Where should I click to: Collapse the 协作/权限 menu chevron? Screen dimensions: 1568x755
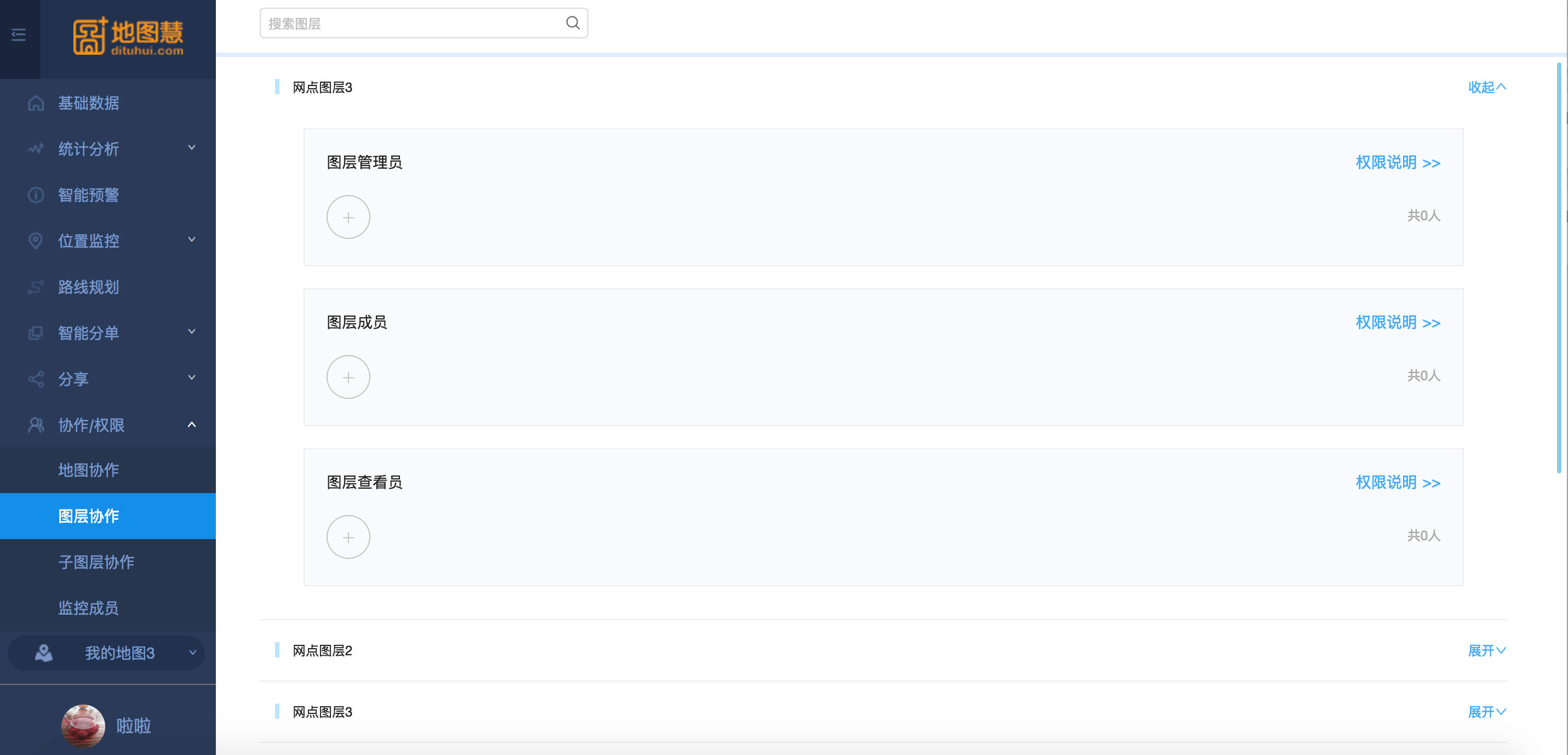[x=192, y=425]
